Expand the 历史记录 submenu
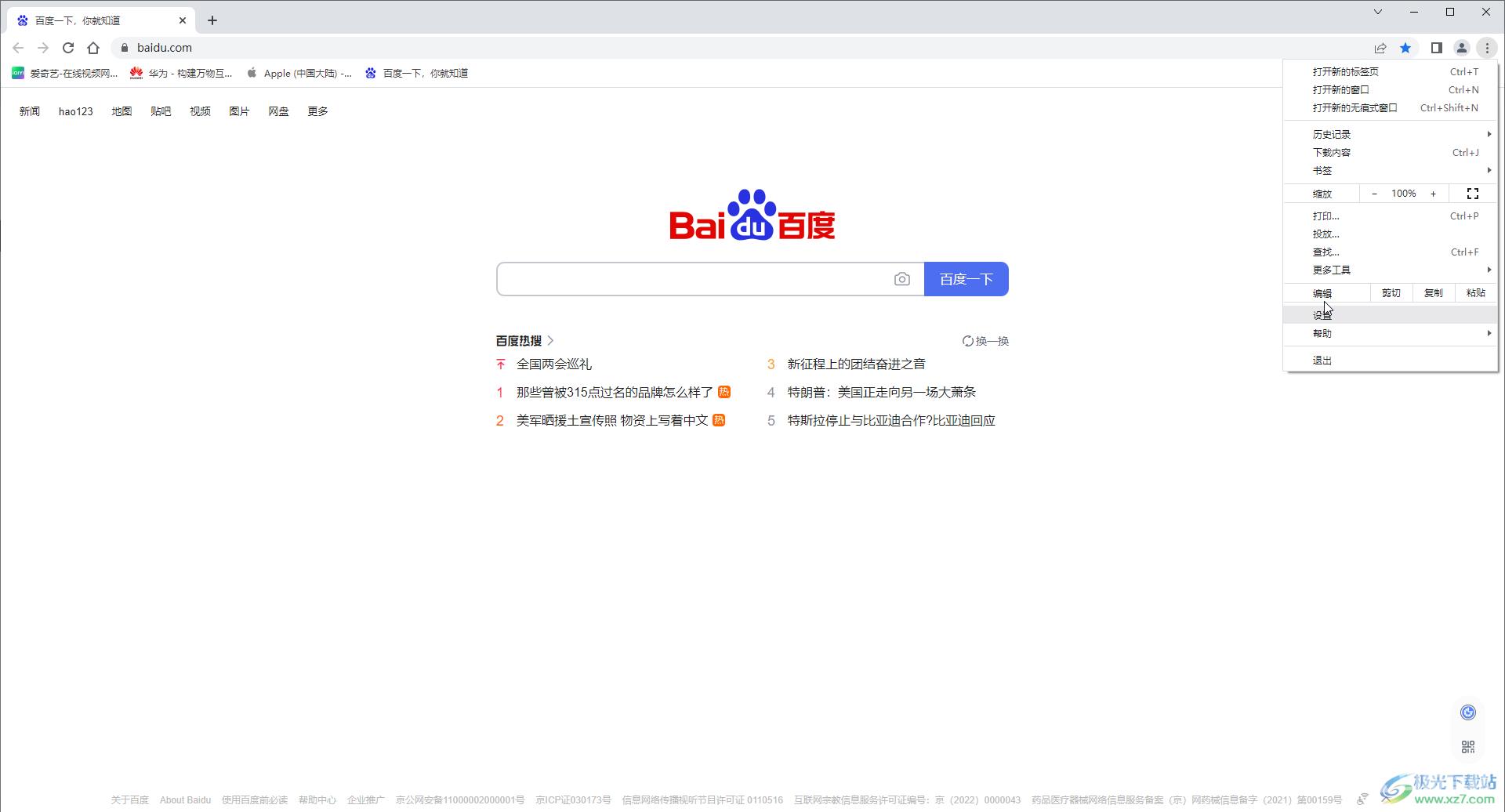Viewport: 1505px width, 812px height. pos(1391,134)
